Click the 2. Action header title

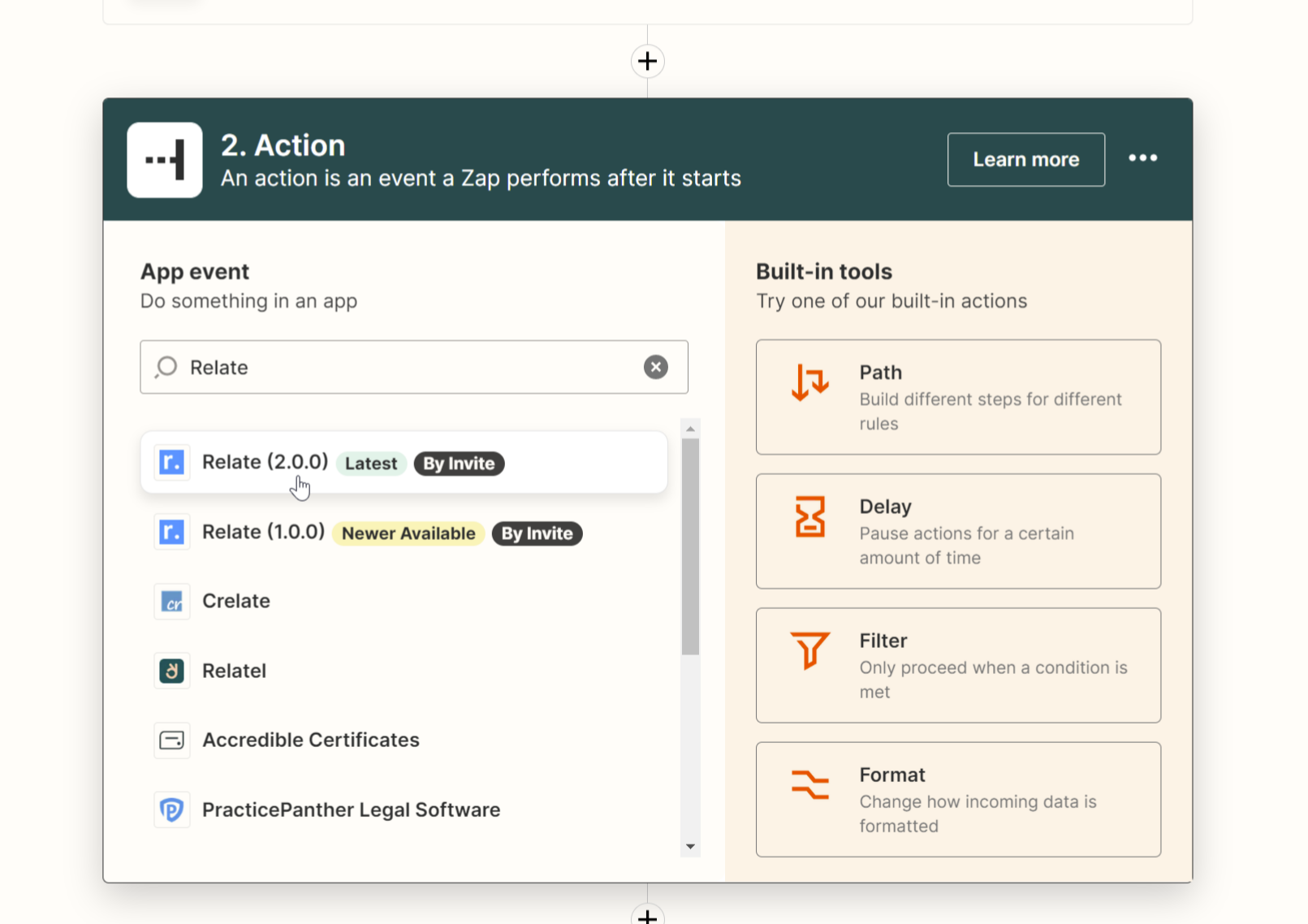pyautogui.click(x=283, y=145)
